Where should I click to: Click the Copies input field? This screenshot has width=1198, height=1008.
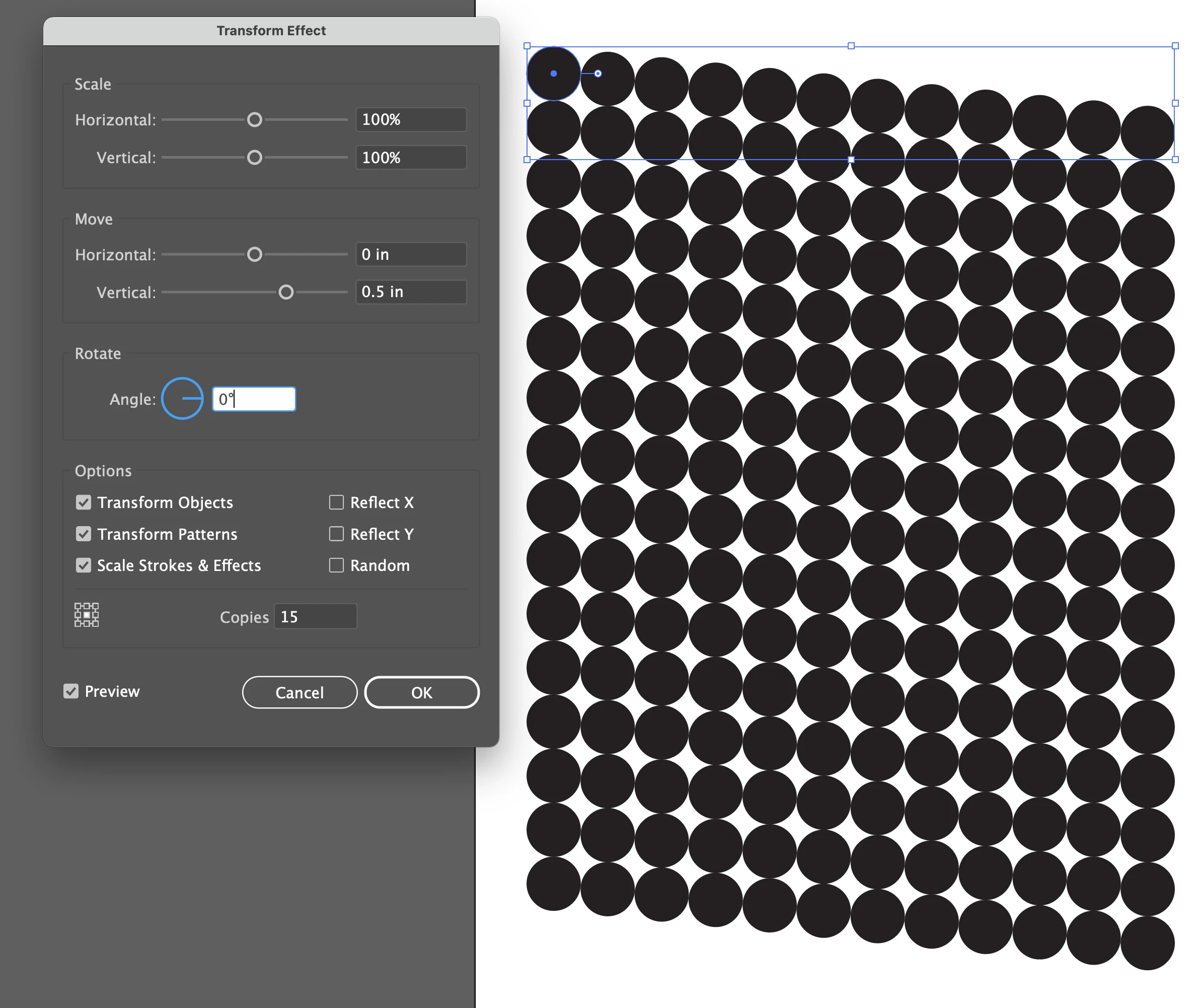pyautogui.click(x=315, y=617)
